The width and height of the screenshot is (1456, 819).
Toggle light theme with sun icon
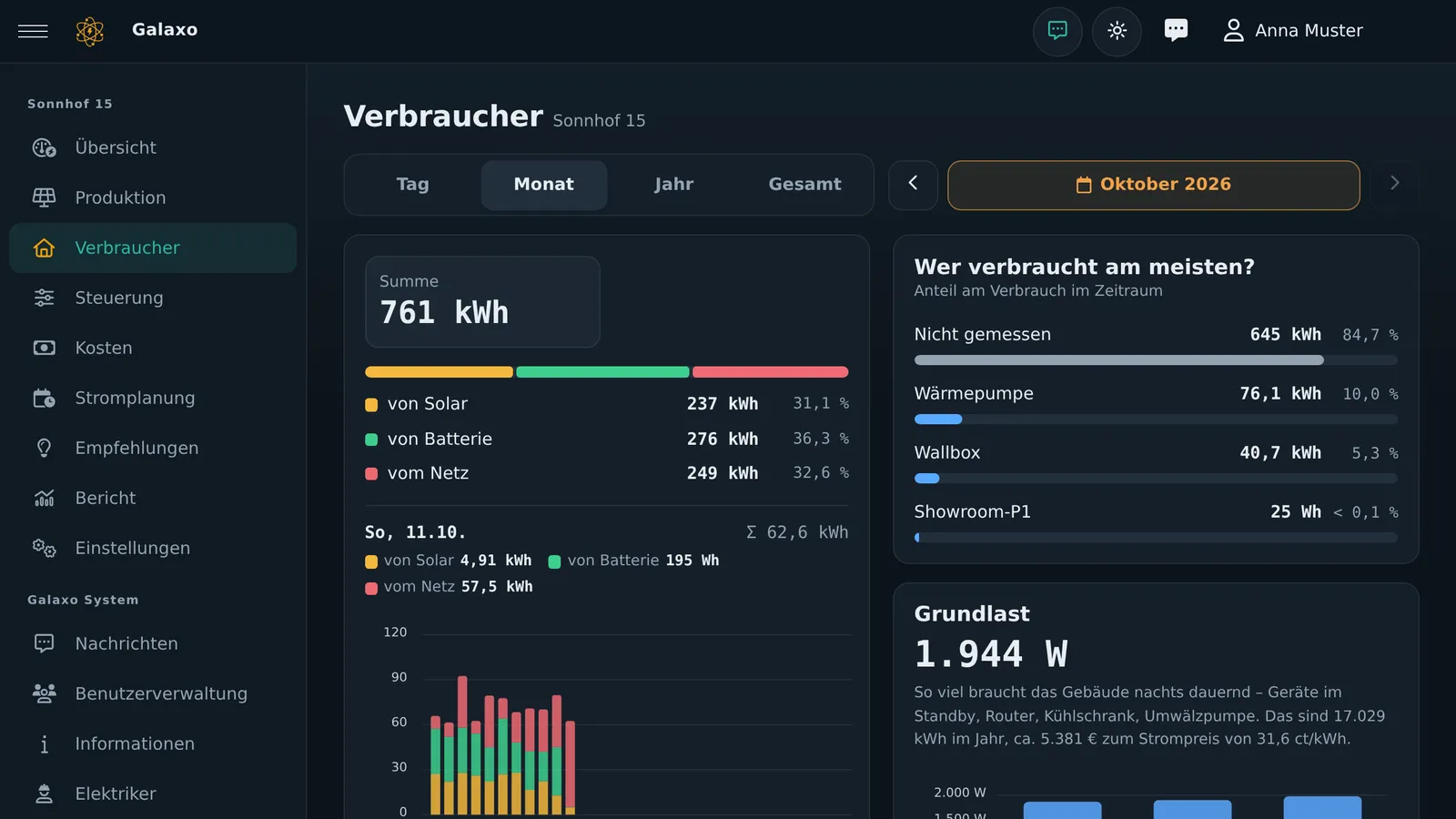click(1117, 31)
